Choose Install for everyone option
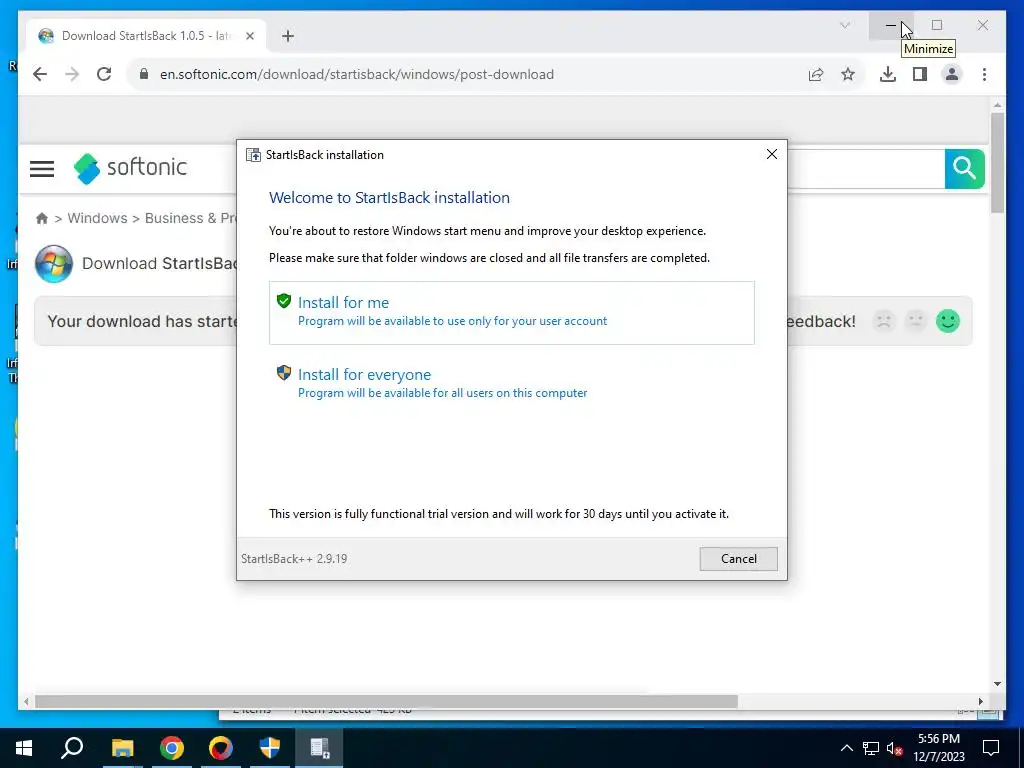Image resolution: width=1024 pixels, height=768 pixels. pyautogui.click(x=511, y=383)
